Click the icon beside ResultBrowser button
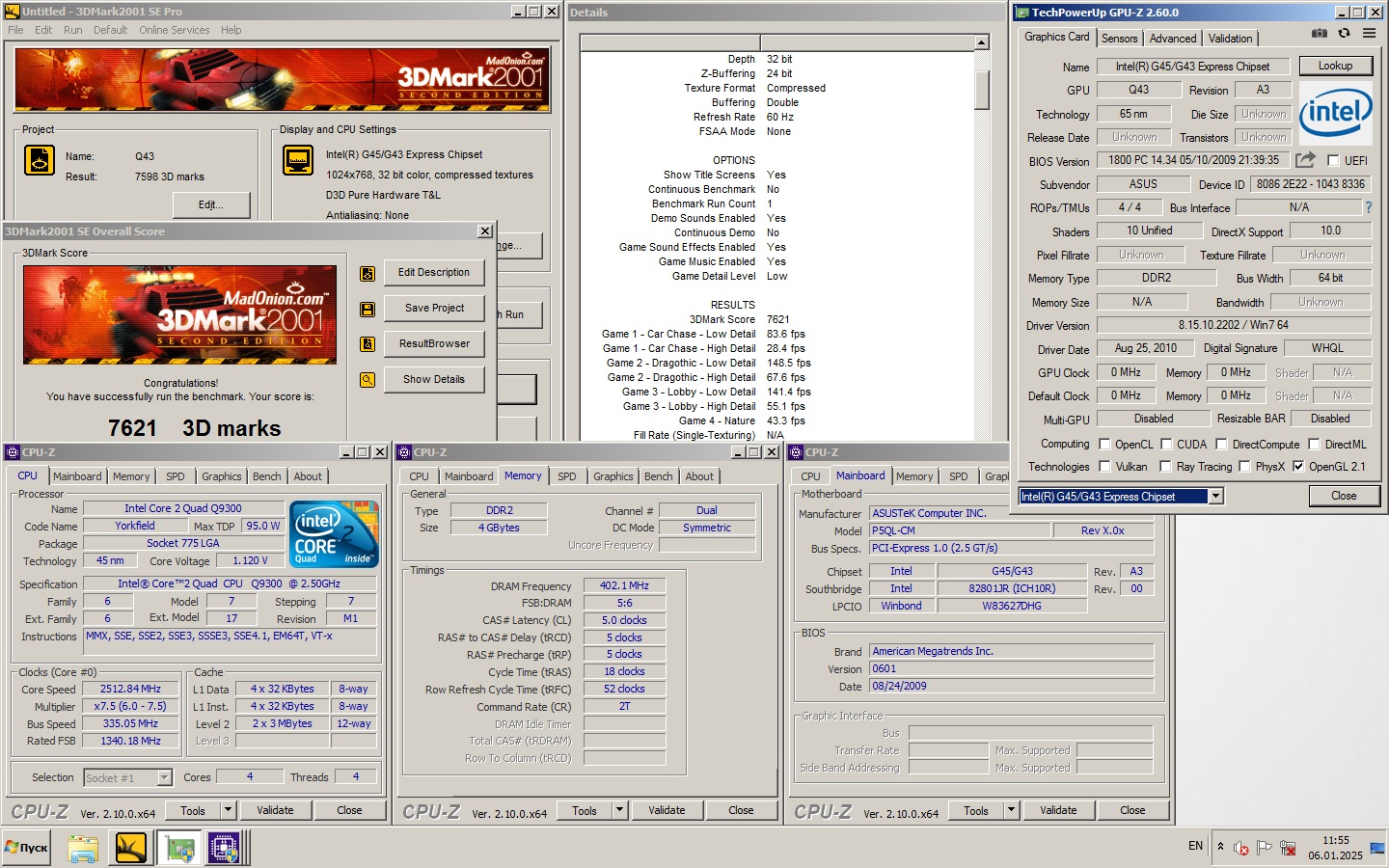 click(368, 344)
